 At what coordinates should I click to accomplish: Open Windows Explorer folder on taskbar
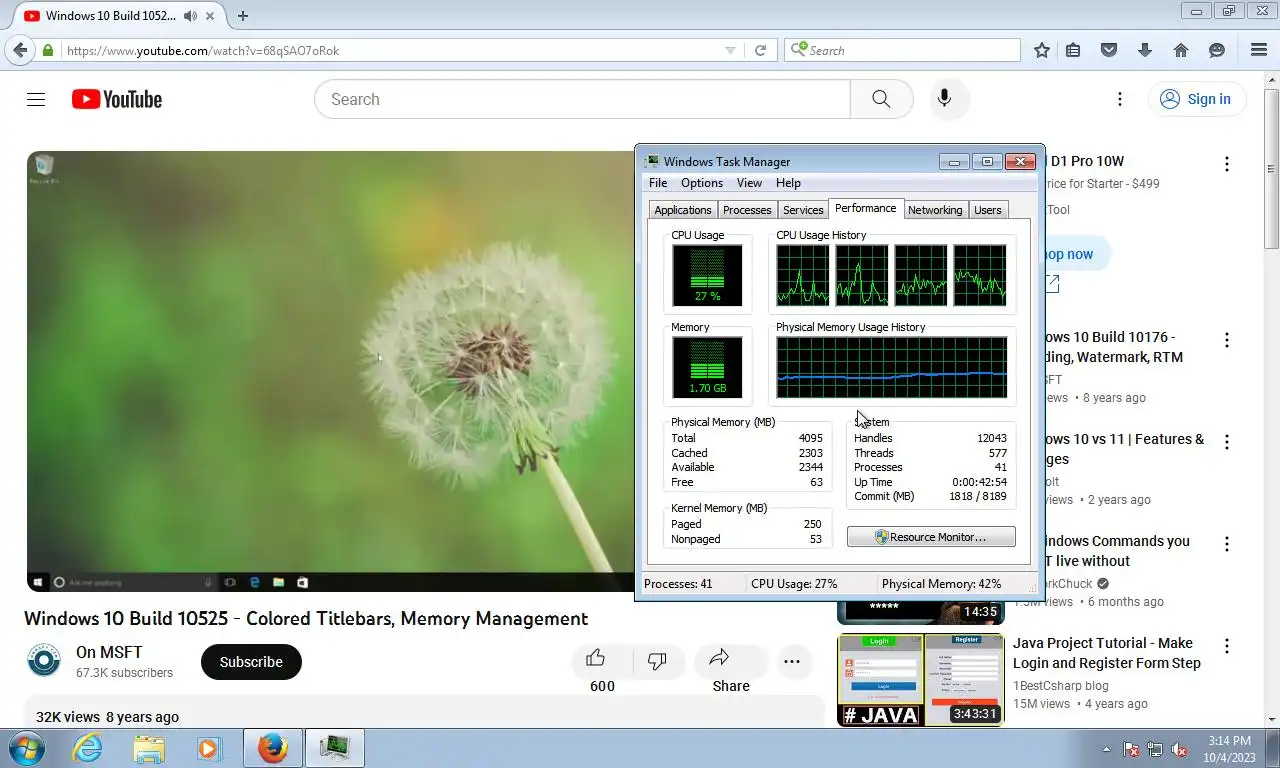click(149, 748)
